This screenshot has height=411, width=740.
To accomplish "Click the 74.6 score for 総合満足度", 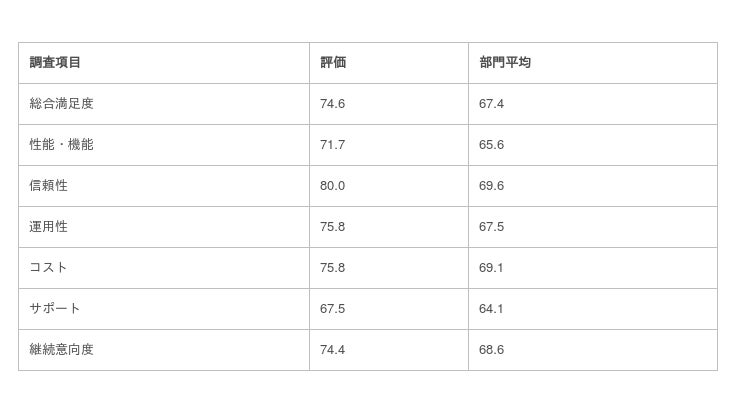I will coord(332,104).
